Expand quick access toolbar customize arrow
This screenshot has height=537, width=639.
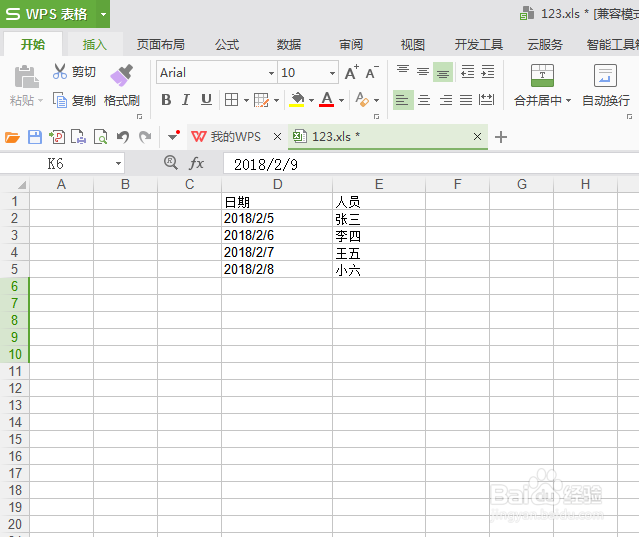point(174,136)
